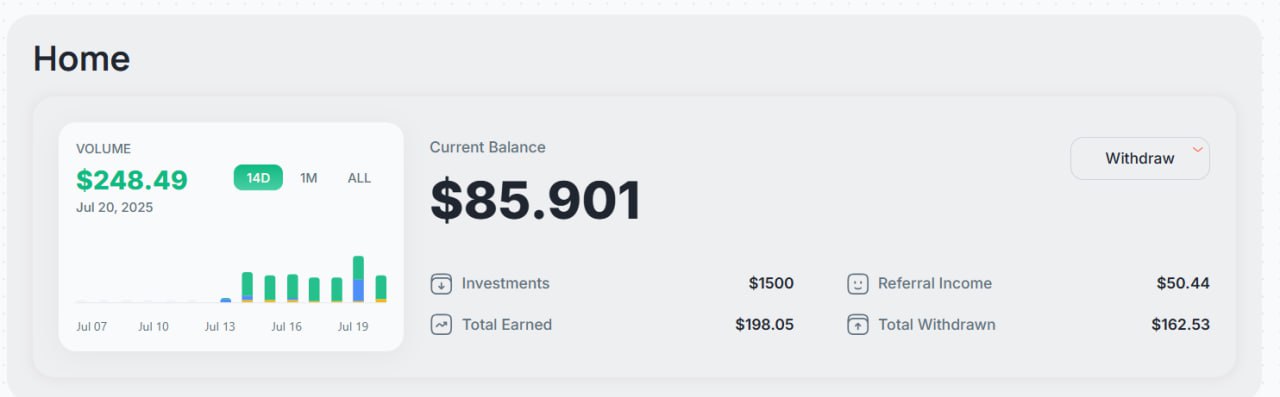Screen dimensions: 1280x397
Task: Expand the red chevron on Withdraw
Action: [x=1197, y=150]
